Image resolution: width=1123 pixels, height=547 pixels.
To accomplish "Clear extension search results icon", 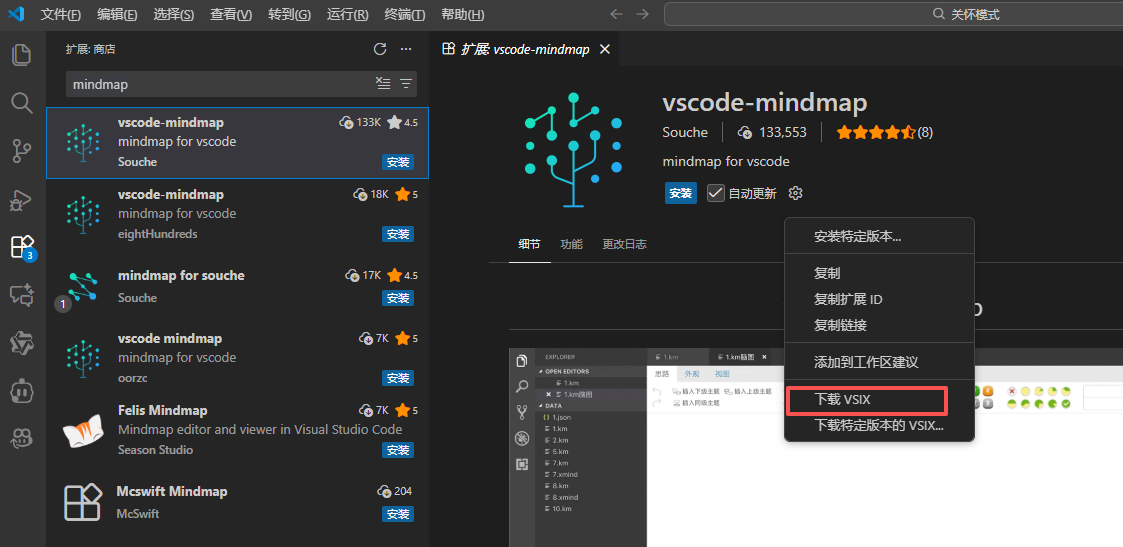I will 383,84.
